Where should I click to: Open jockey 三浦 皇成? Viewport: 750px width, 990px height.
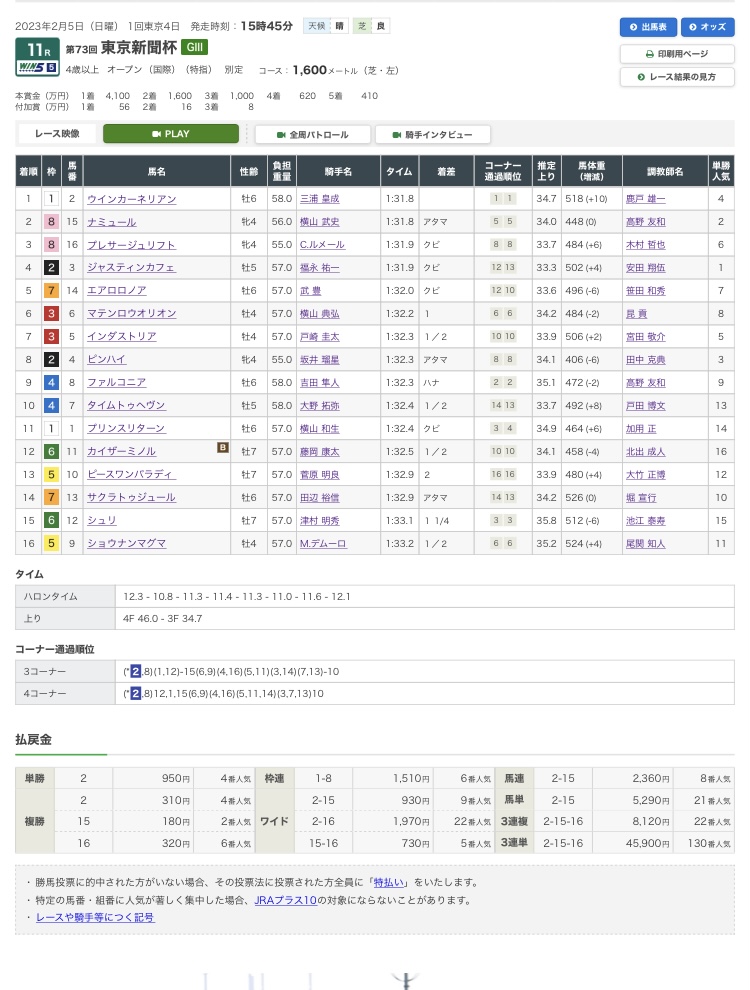319,199
